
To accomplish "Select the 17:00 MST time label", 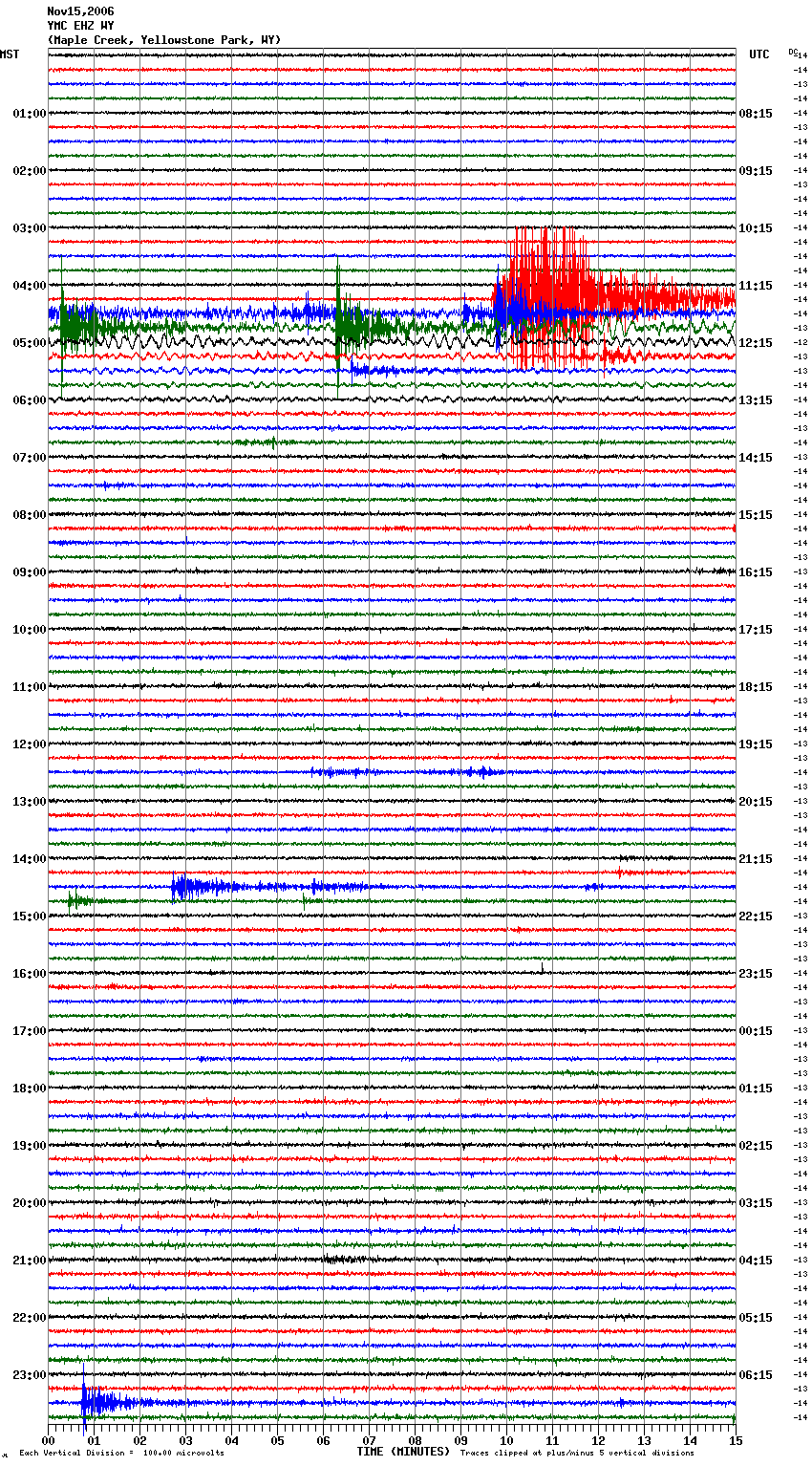I will point(30,1031).
